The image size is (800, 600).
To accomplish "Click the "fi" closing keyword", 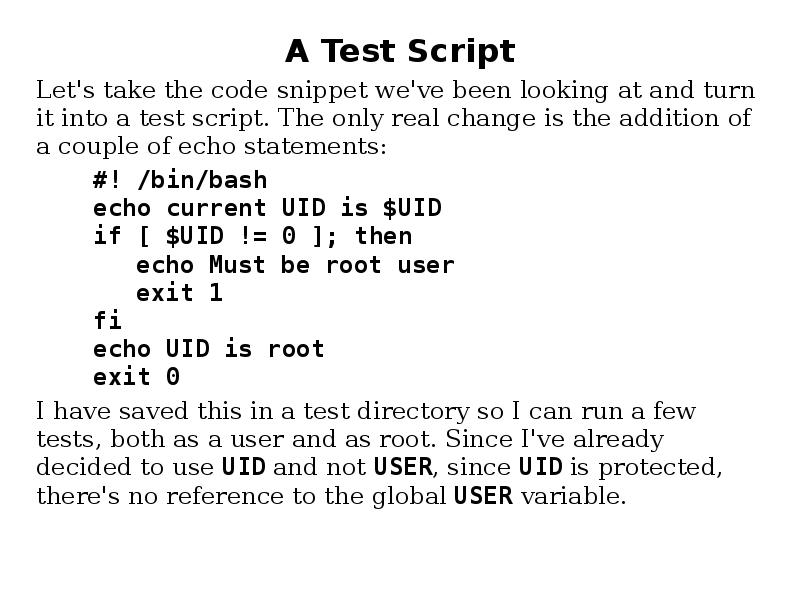I will (x=107, y=321).
